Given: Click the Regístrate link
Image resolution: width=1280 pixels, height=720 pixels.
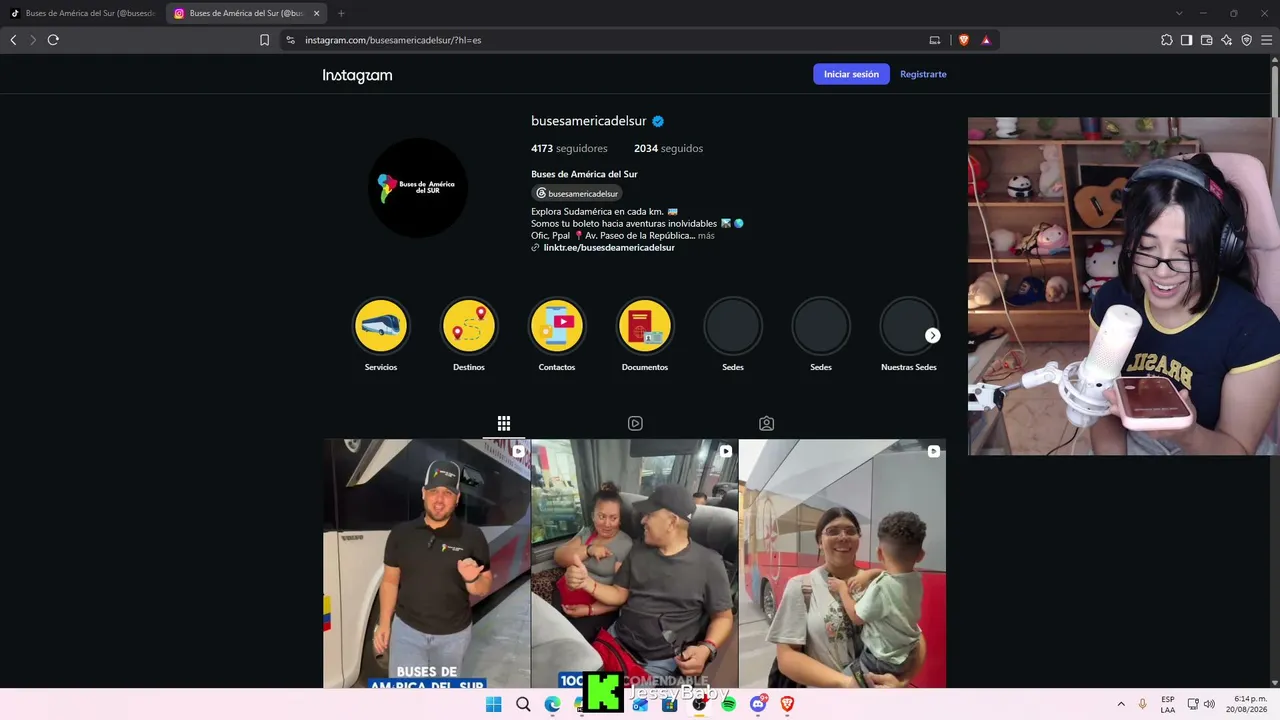Looking at the screenshot, I should [x=923, y=74].
